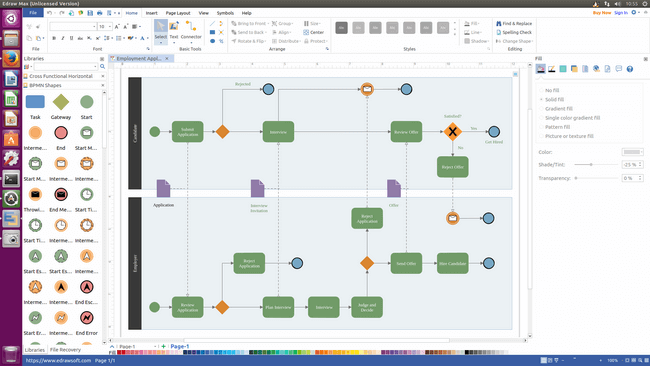Click the Buy Now link
The image size is (650, 366).
pos(602,13)
